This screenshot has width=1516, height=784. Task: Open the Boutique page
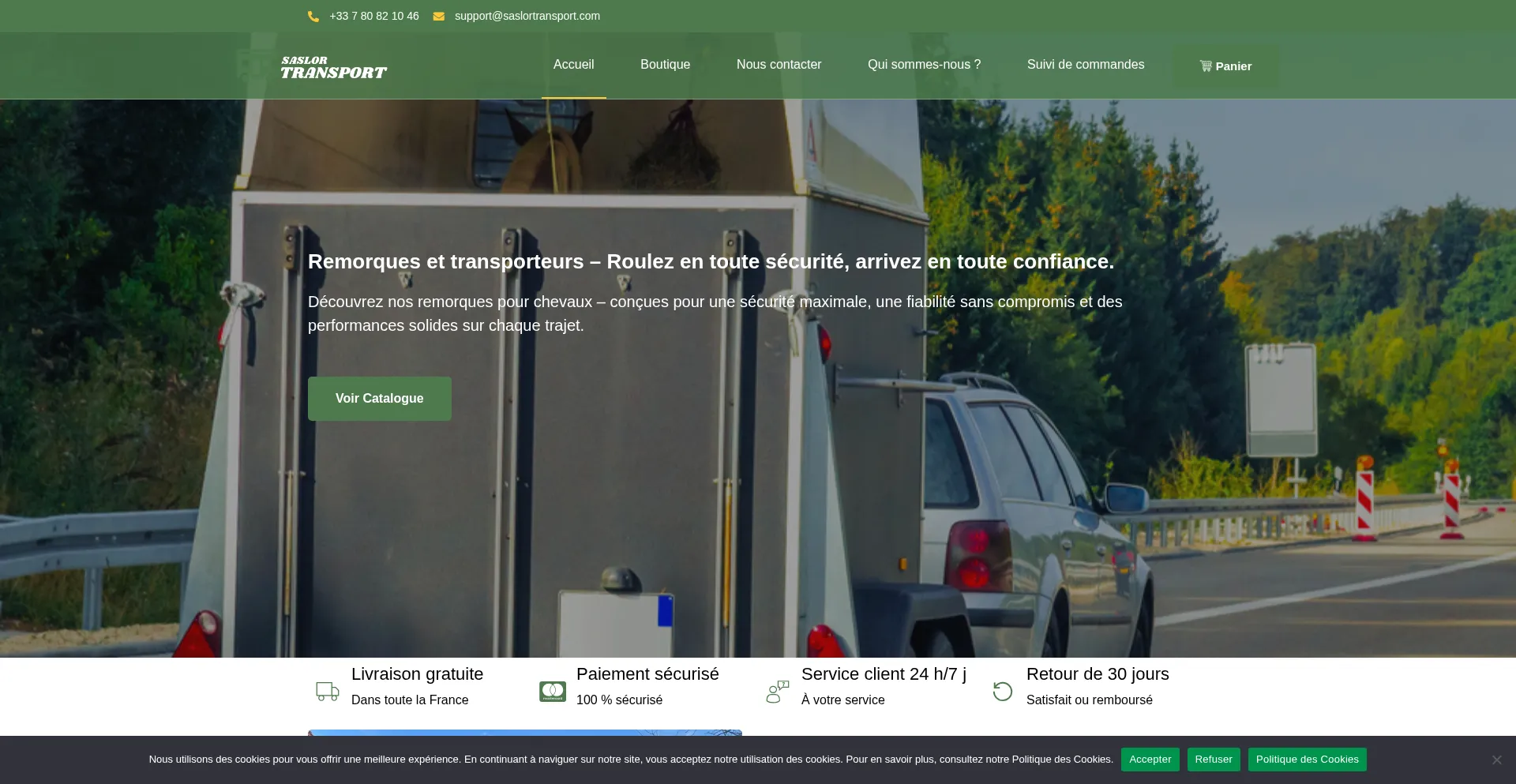[665, 65]
